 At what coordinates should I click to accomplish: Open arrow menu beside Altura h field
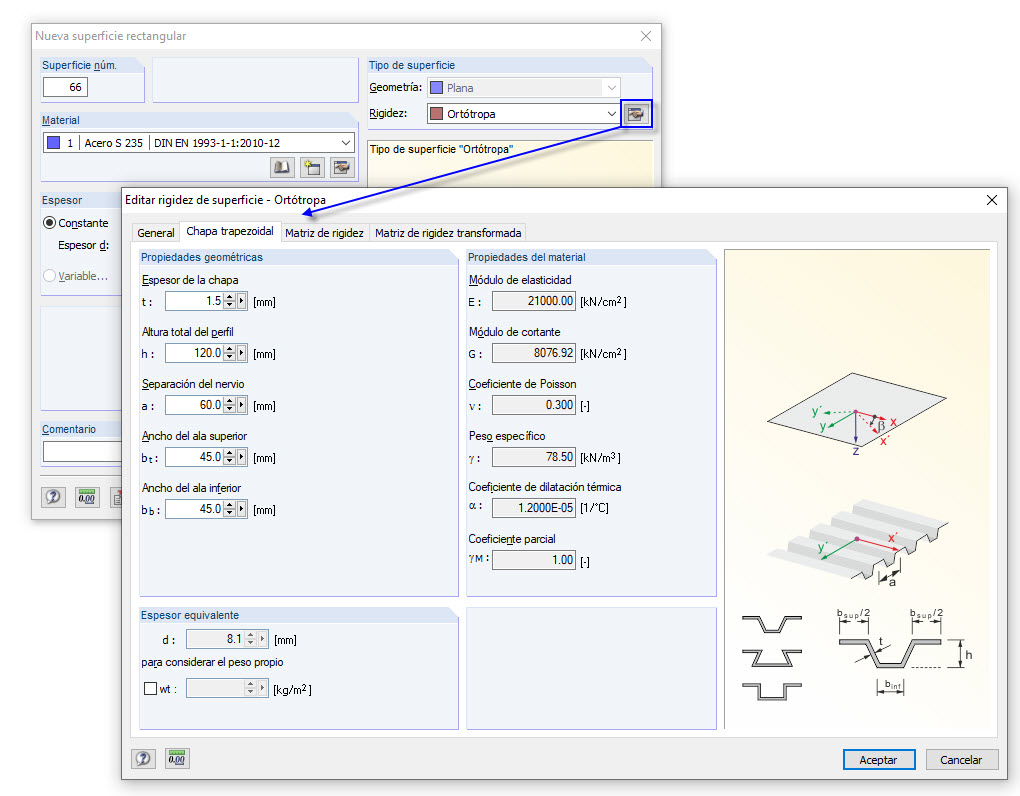click(x=242, y=352)
